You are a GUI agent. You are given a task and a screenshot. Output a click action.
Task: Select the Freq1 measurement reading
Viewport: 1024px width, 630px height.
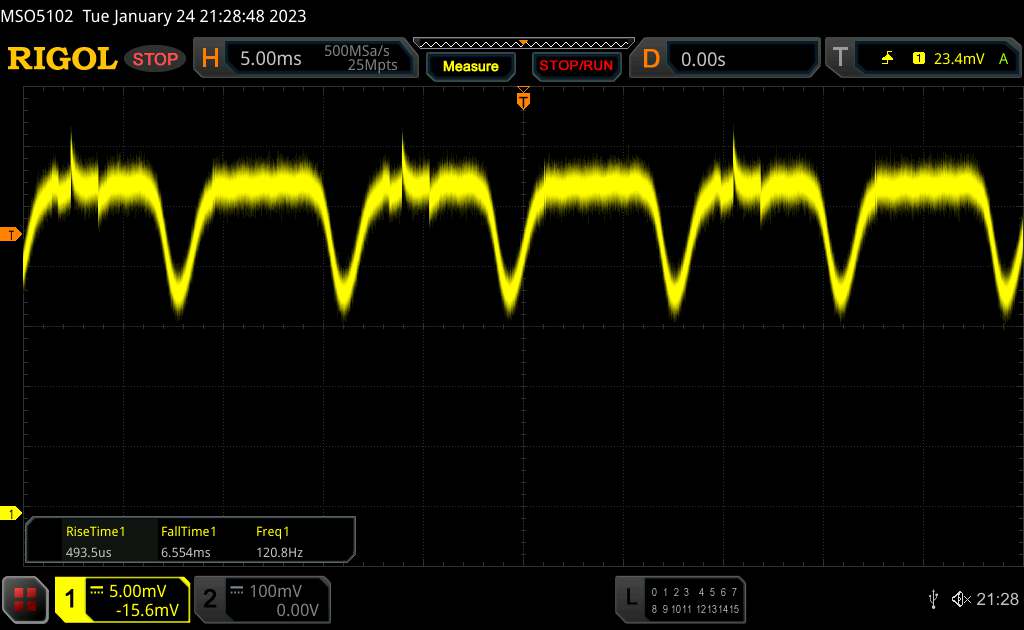278,541
